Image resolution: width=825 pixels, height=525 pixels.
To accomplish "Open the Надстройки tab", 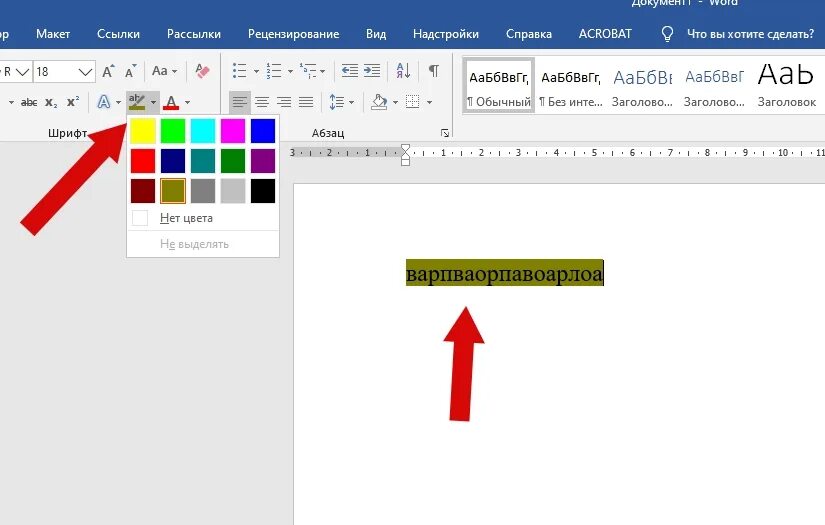I will point(446,34).
